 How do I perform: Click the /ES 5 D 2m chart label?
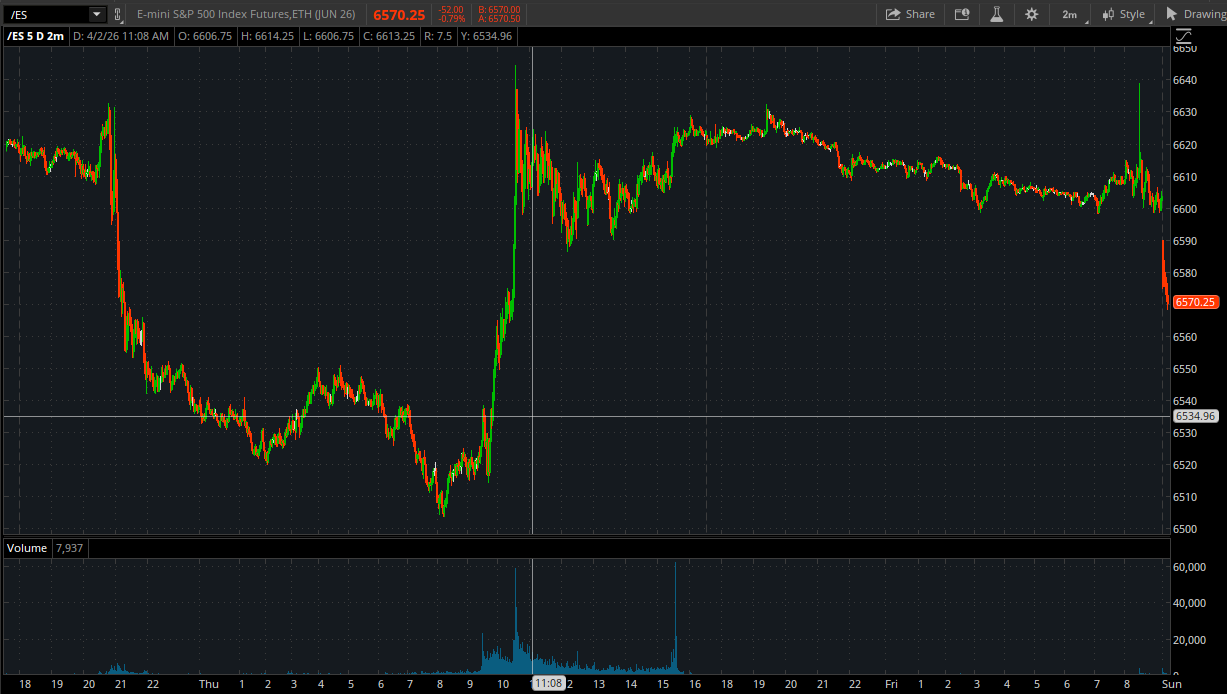pyautogui.click(x=35, y=36)
